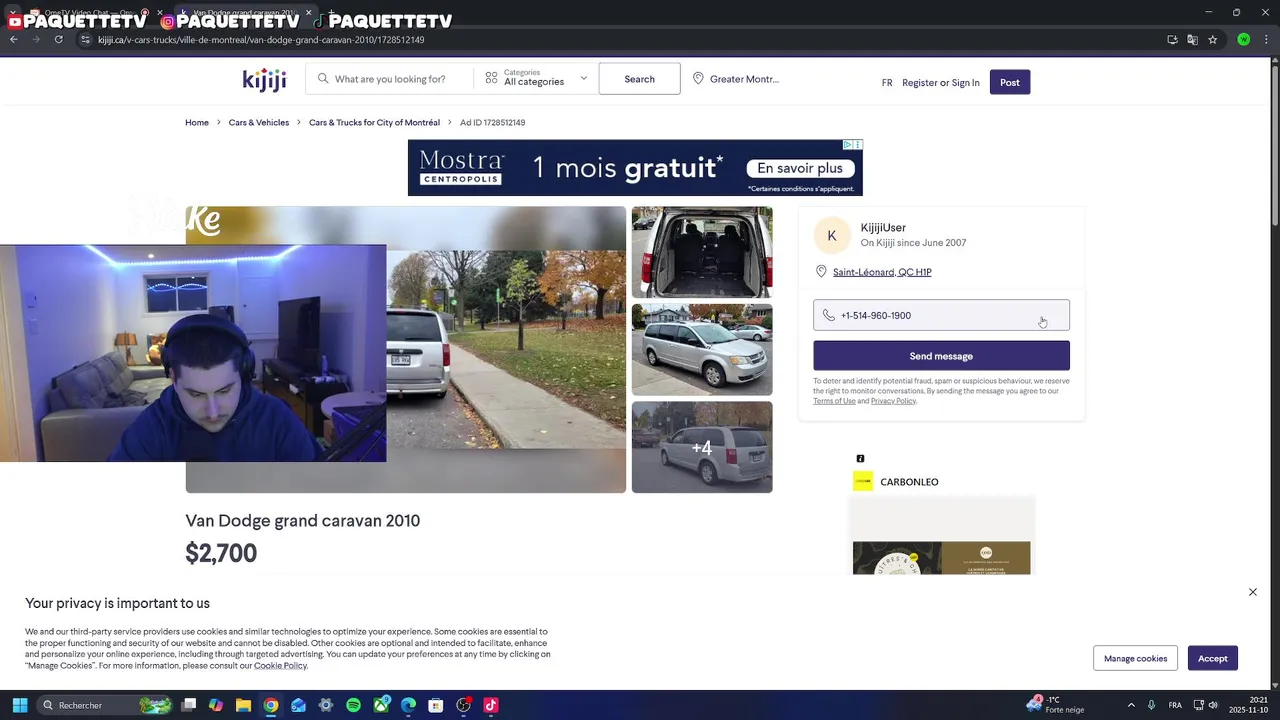Click the Send message button
This screenshot has height=720, width=1280.
coord(941,356)
